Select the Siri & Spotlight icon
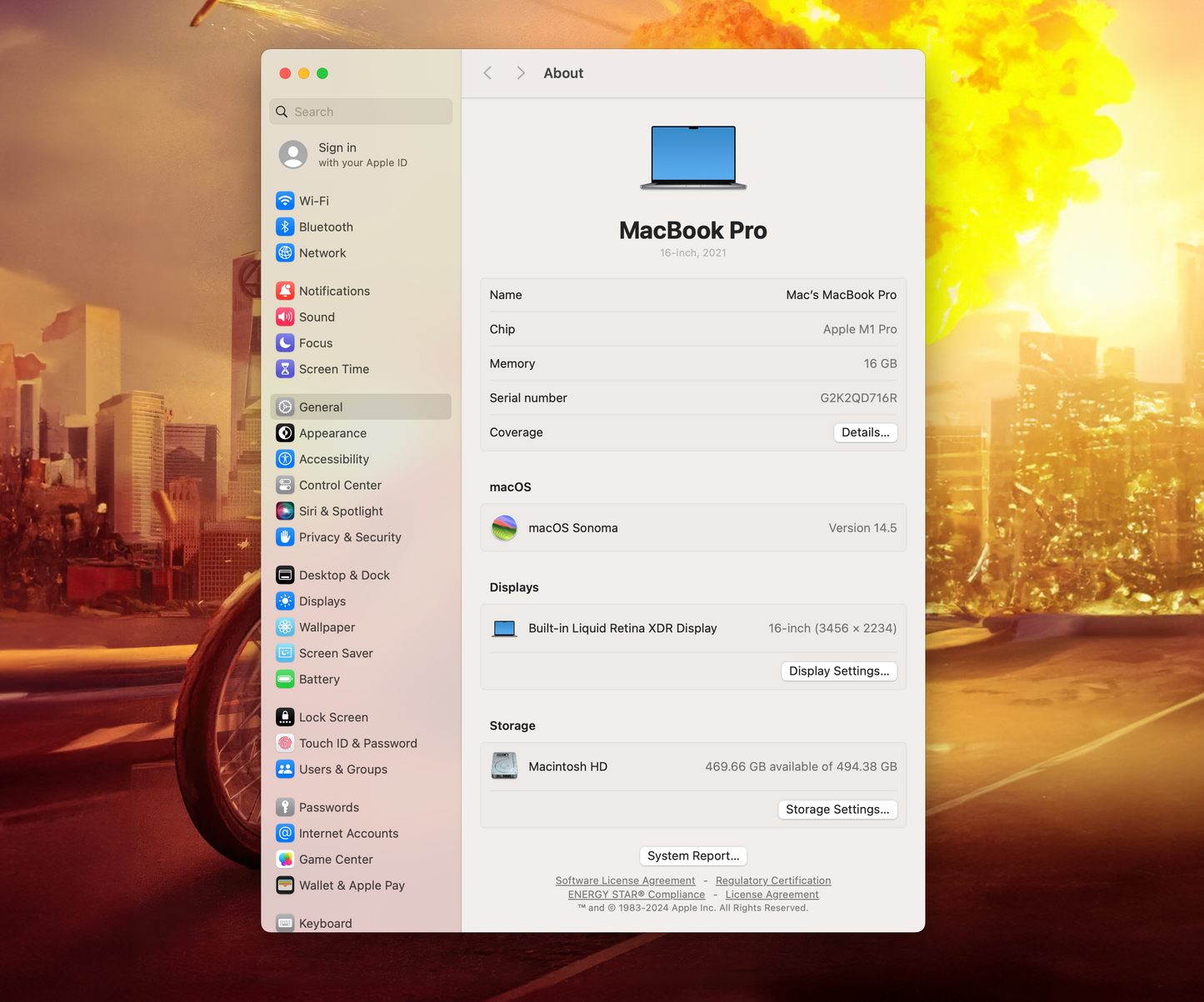 [285, 511]
